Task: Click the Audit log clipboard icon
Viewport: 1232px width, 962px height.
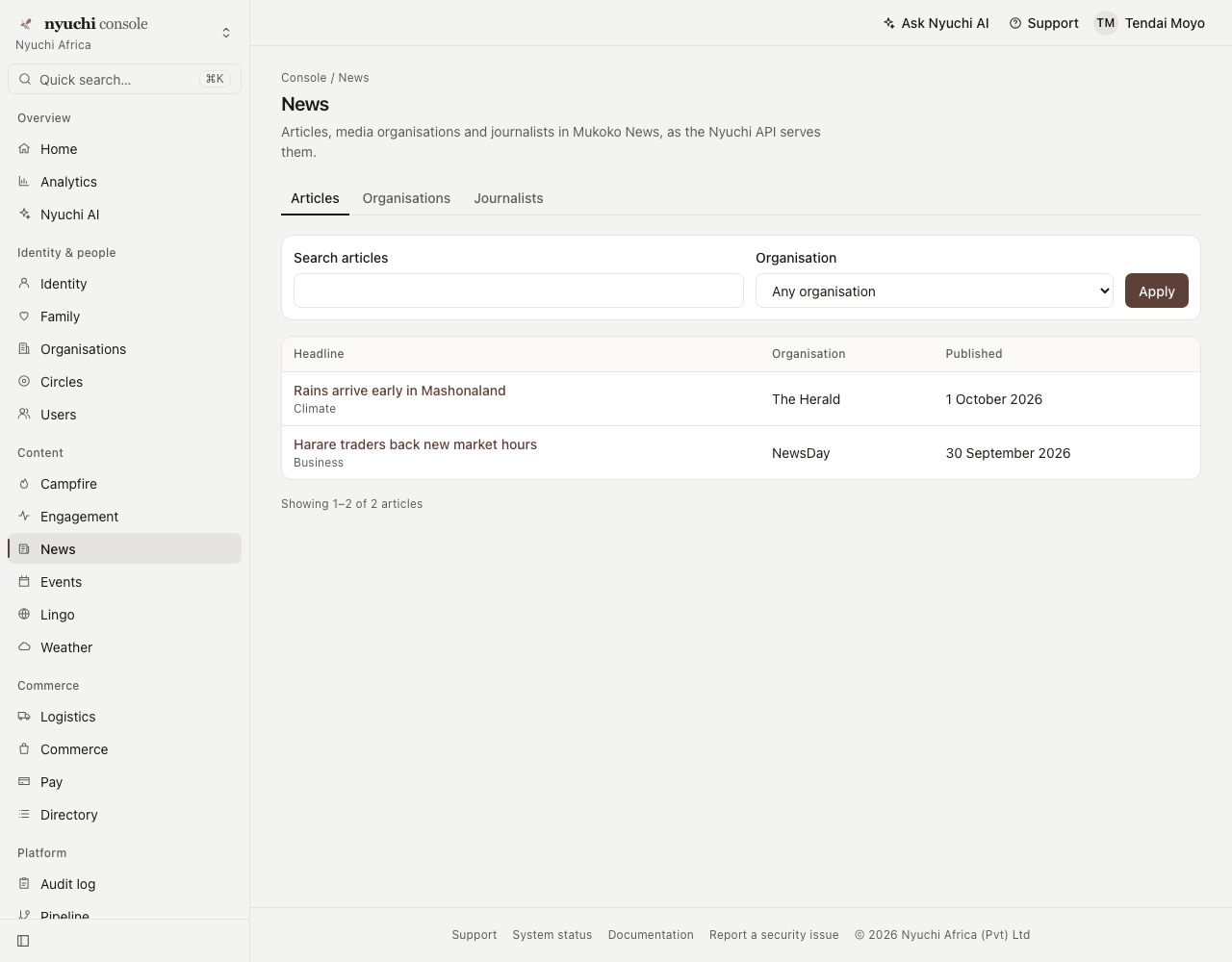Action: [24, 884]
